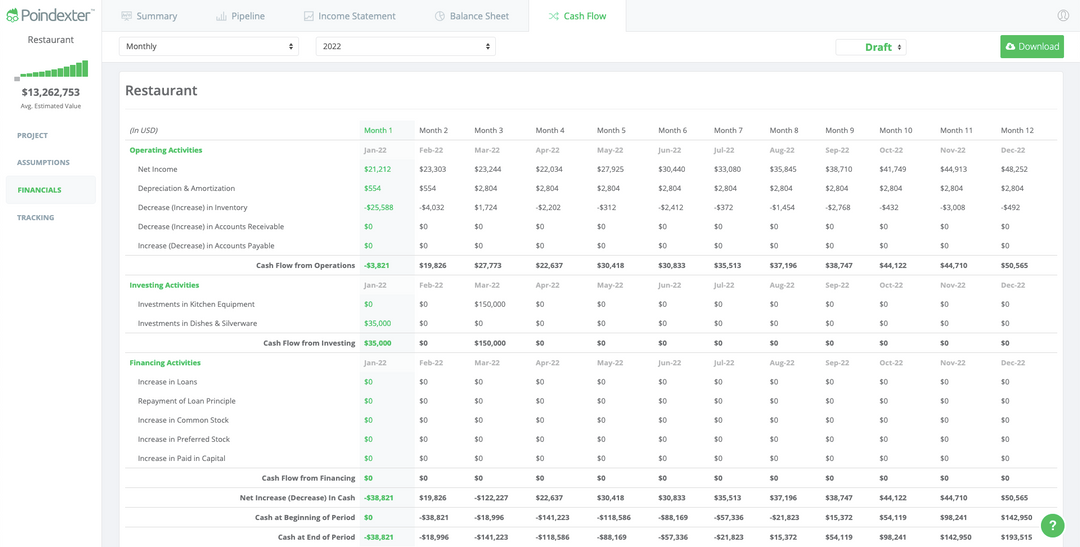Open the Monthly period dropdown
The width and height of the screenshot is (1080, 547).
(x=208, y=47)
